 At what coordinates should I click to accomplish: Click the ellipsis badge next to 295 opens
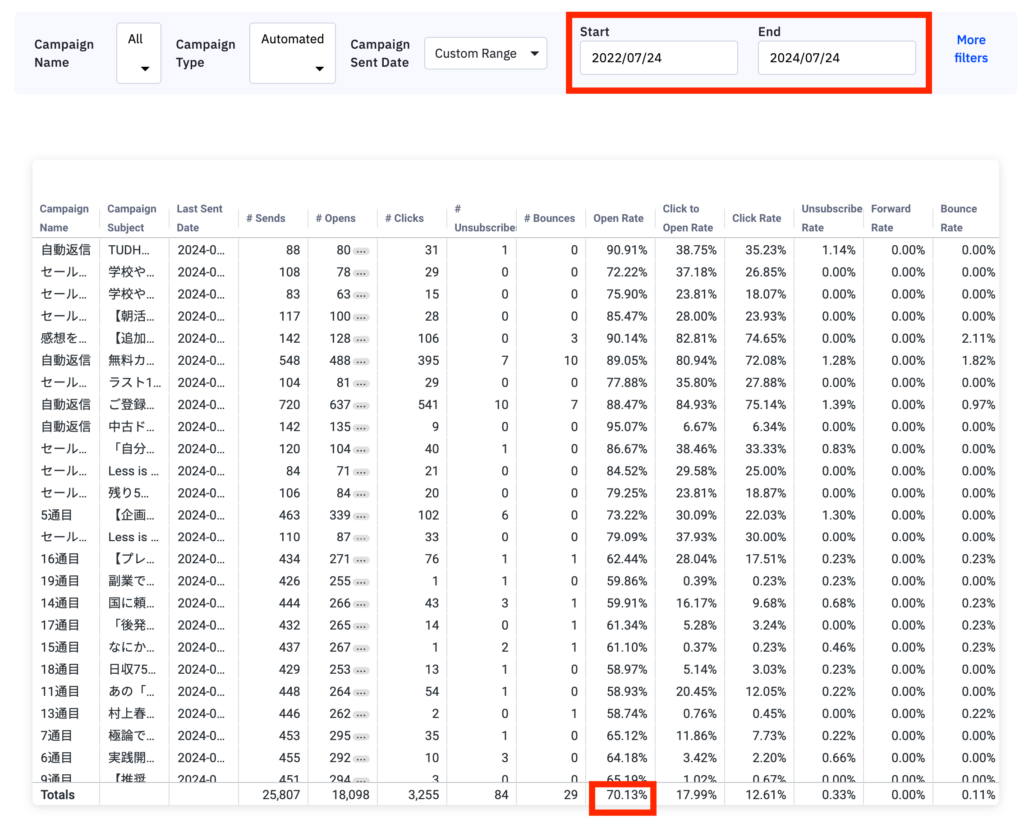361,737
